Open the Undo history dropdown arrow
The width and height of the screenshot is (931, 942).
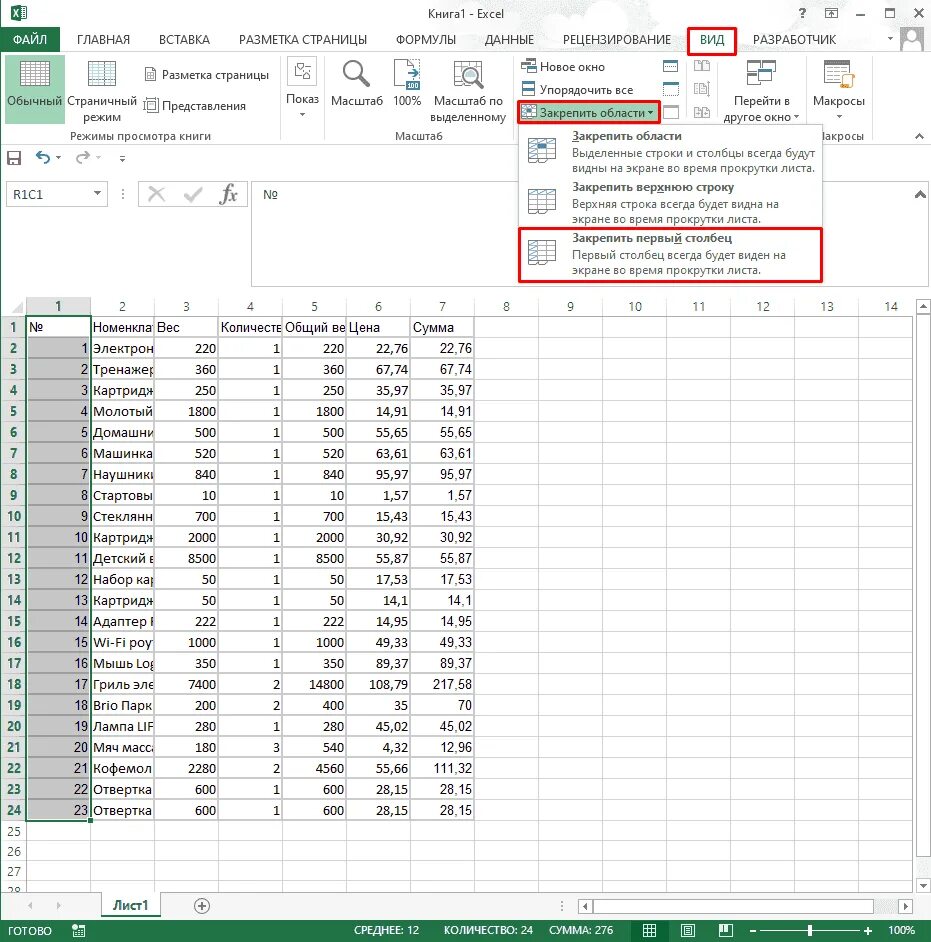tap(58, 157)
